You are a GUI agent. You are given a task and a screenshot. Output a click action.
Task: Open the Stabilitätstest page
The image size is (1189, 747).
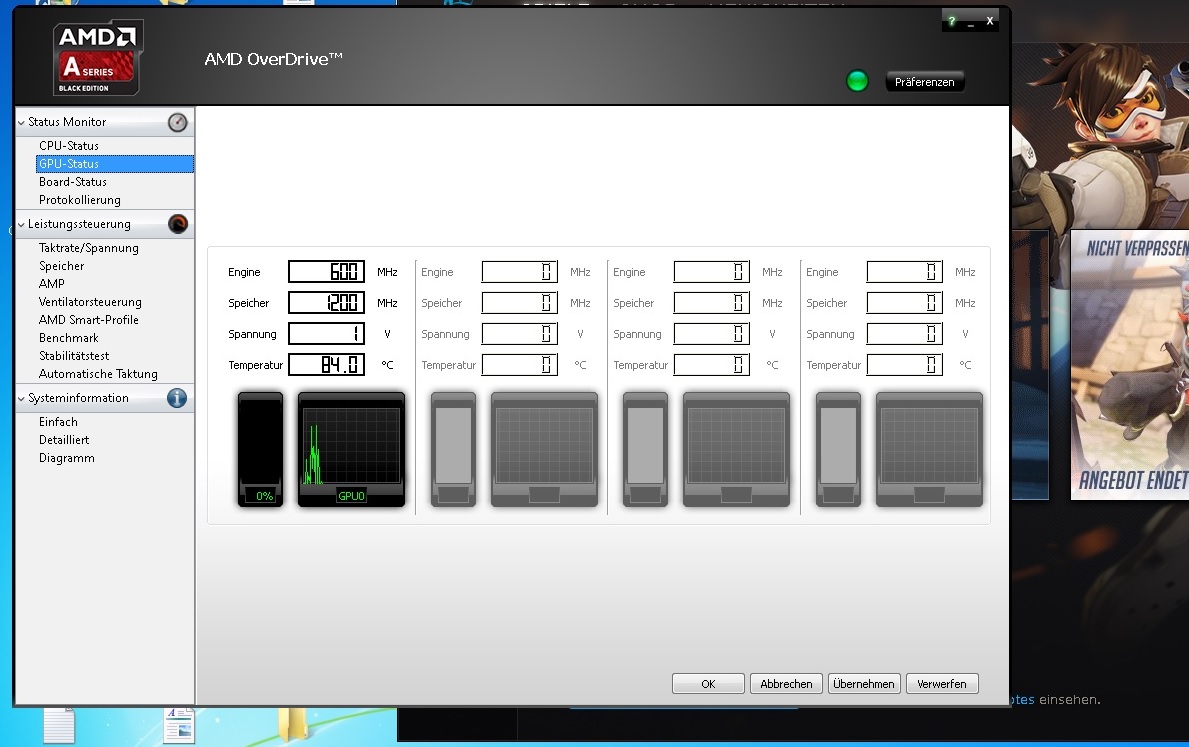[74, 356]
